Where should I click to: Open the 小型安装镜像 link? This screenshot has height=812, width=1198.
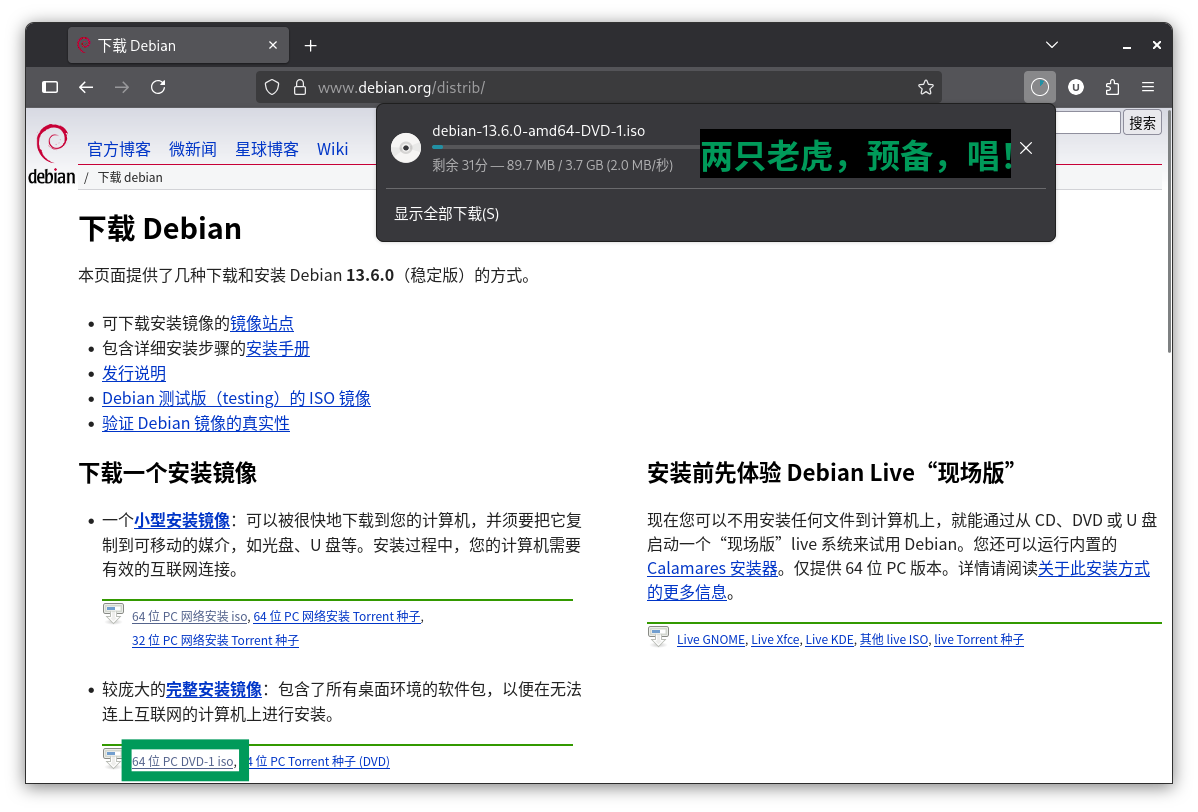click(x=182, y=520)
